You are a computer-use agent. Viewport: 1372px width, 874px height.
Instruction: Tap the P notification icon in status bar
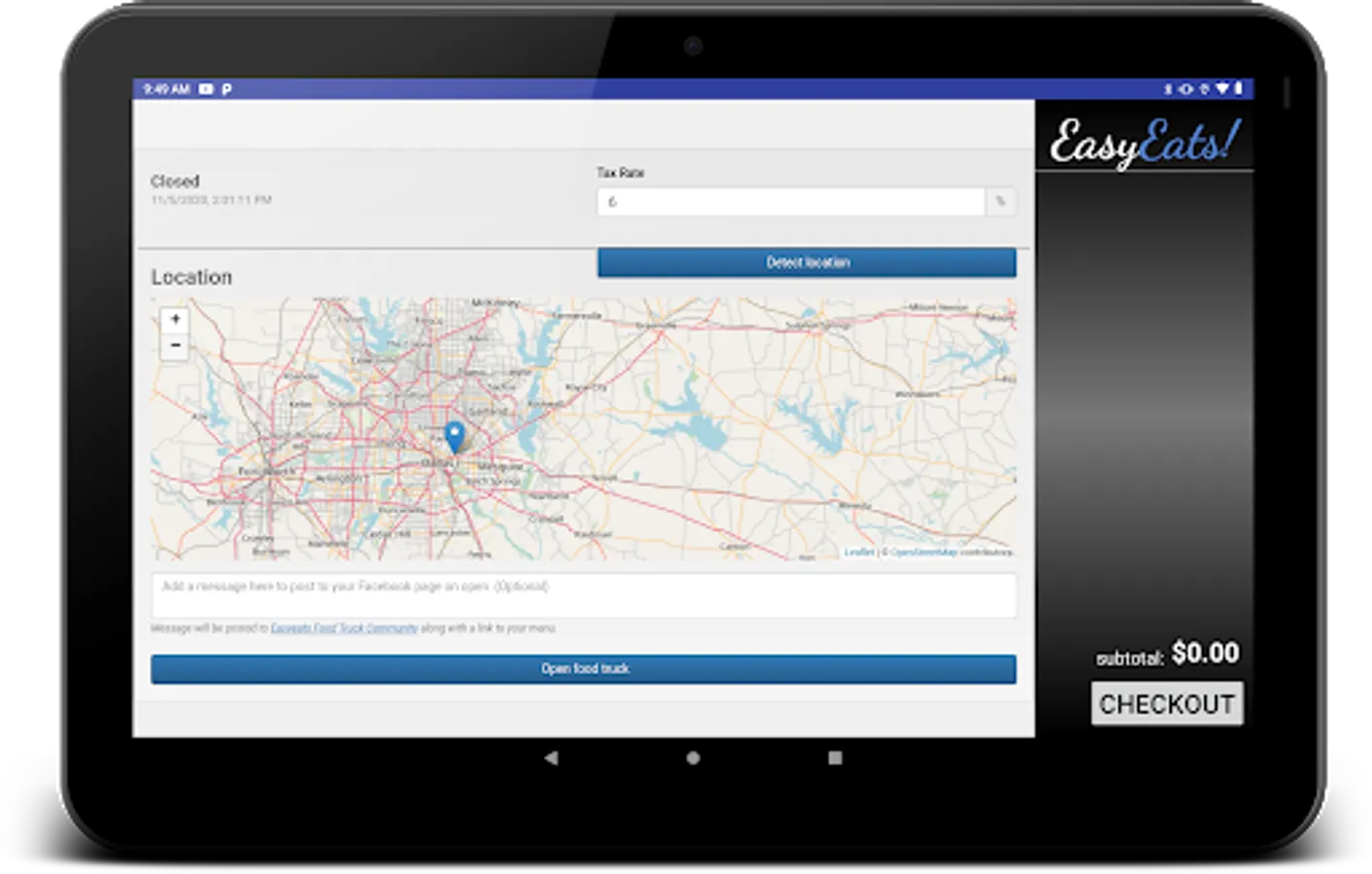pyautogui.click(x=226, y=88)
